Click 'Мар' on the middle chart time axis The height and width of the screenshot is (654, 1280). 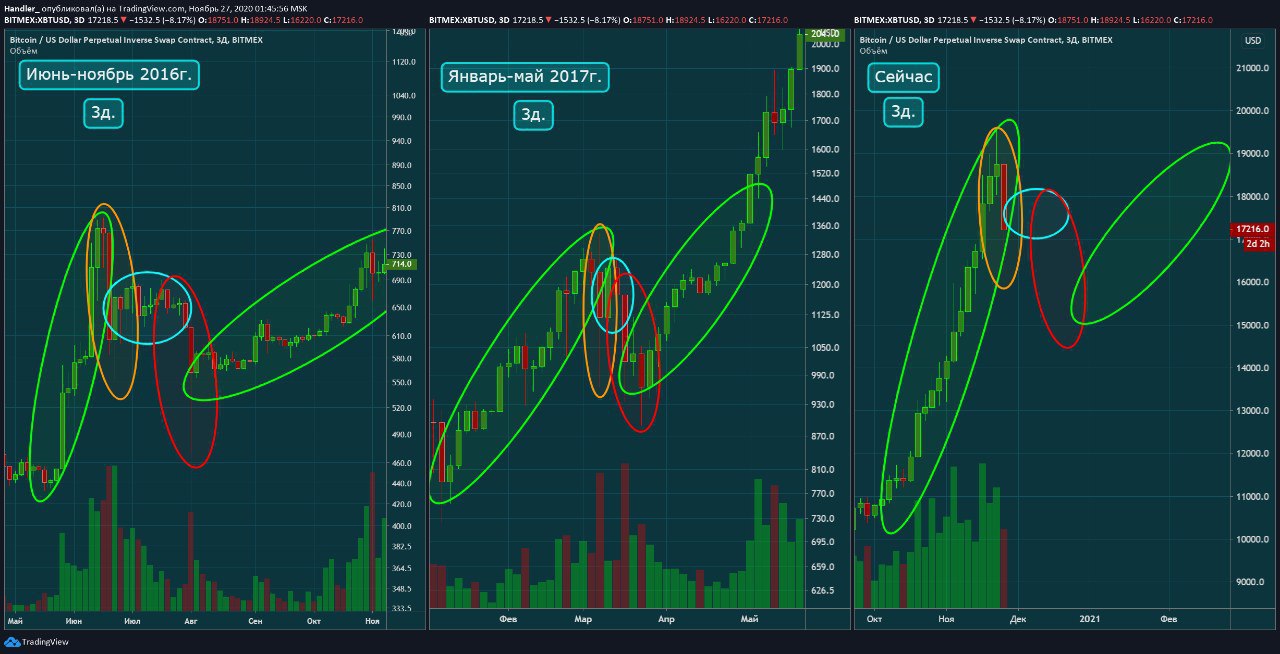point(582,620)
